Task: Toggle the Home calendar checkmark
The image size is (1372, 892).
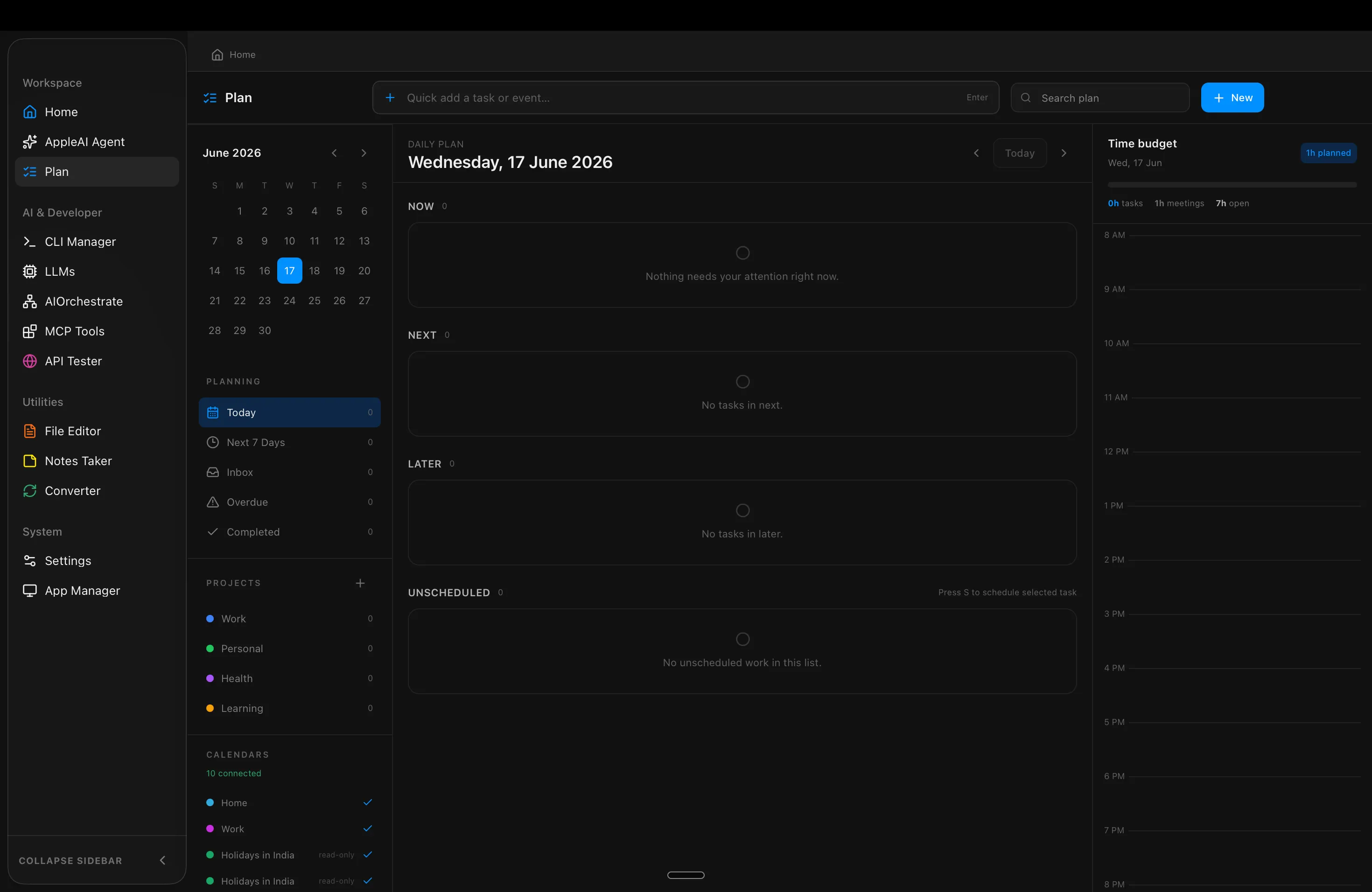Action: click(368, 802)
